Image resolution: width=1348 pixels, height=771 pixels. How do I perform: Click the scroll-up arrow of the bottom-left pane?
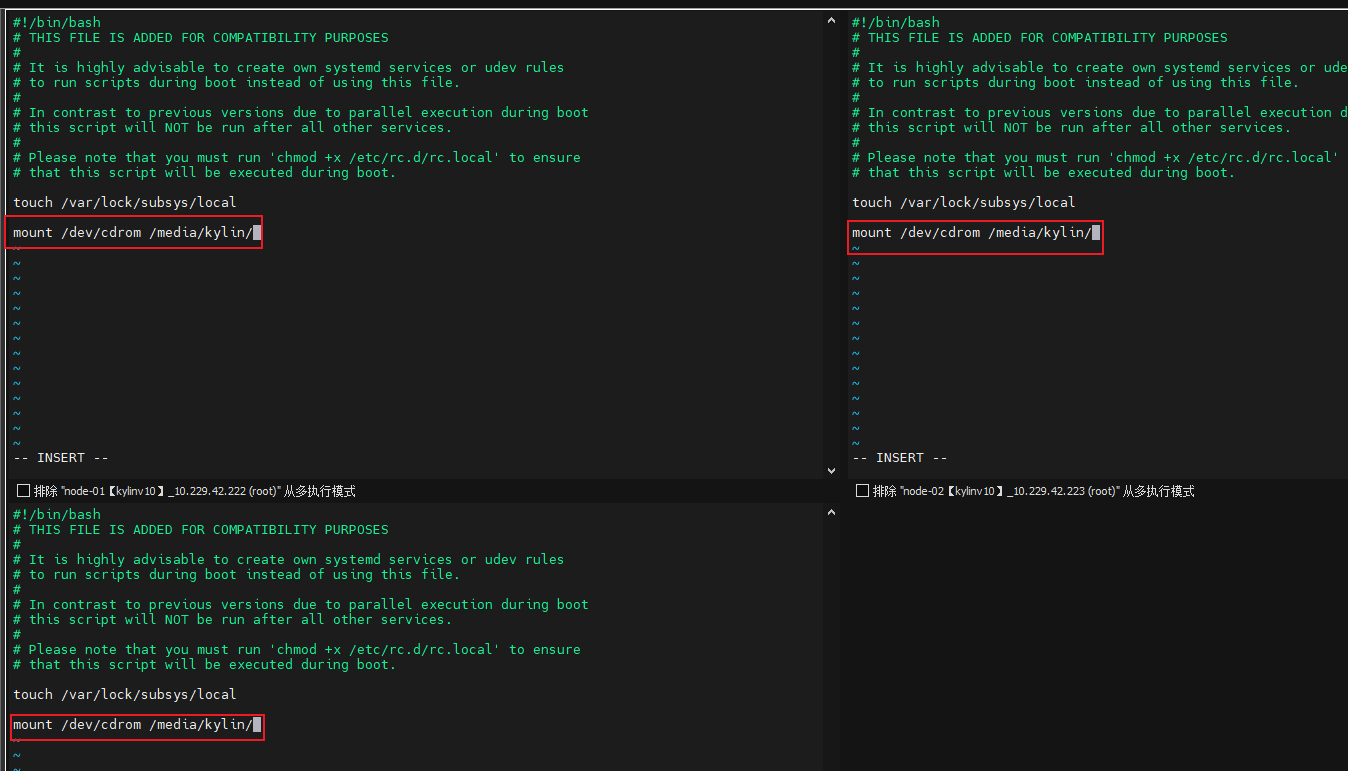(830, 511)
